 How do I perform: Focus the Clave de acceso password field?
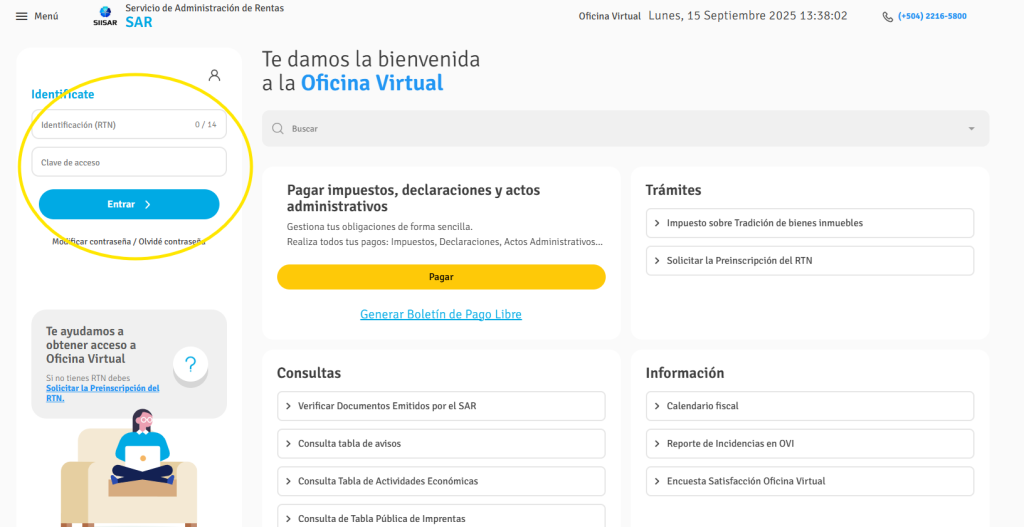tap(129, 162)
